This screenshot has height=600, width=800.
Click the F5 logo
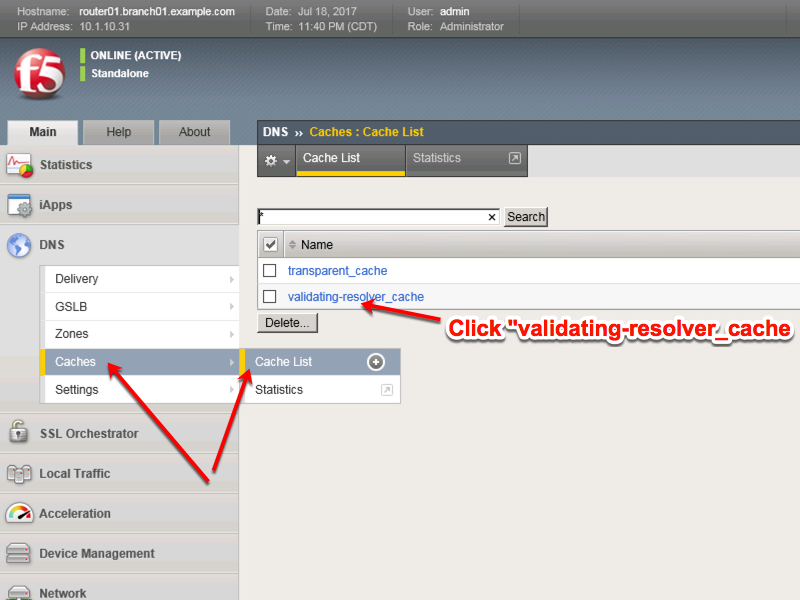pyautogui.click(x=40, y=74)
